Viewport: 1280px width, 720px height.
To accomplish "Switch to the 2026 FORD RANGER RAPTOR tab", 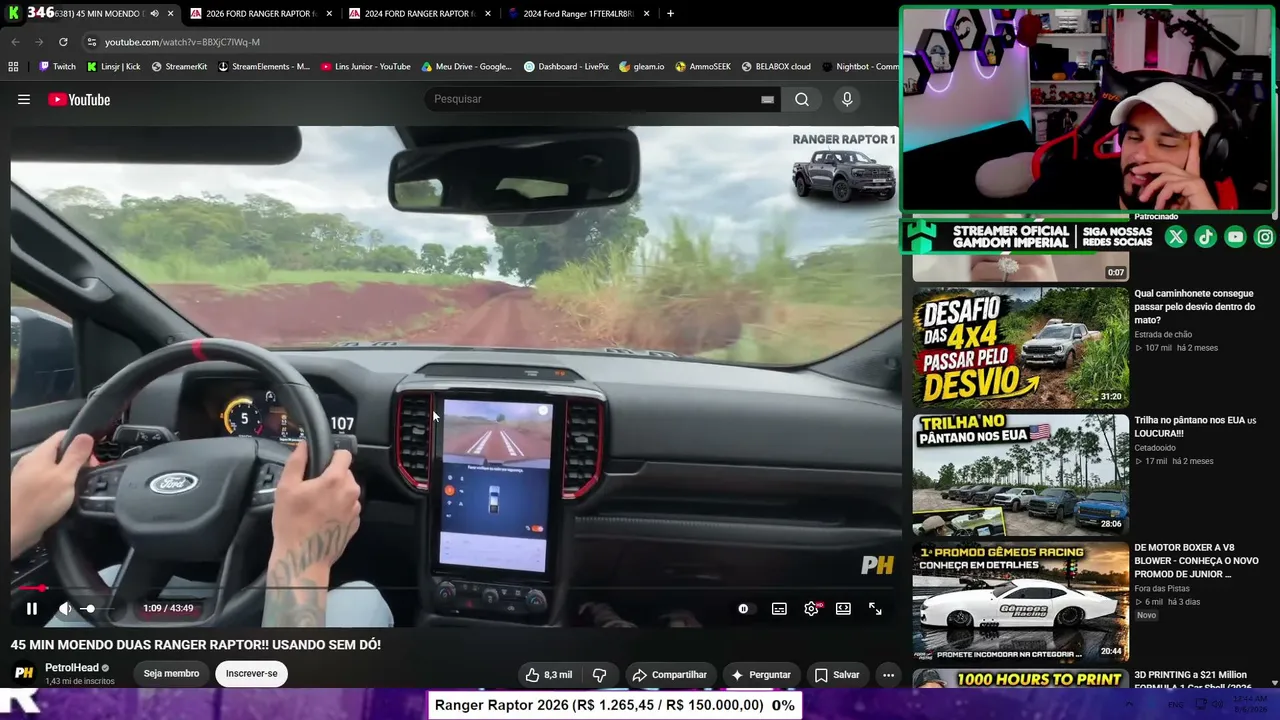I will pyautogui.click(x=260, y=14).
